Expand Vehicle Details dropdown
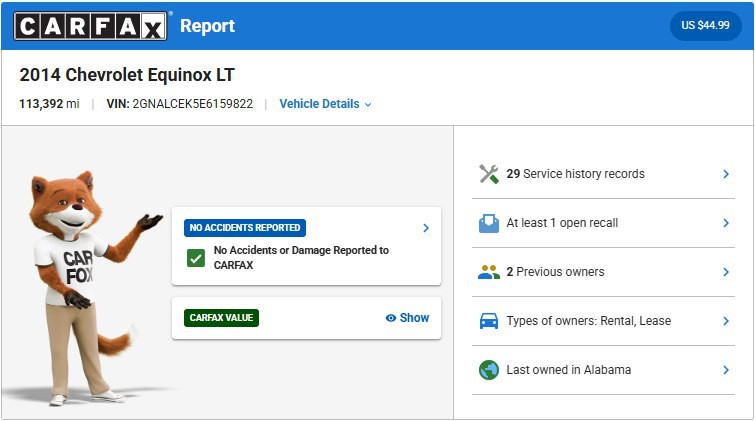 325,104
